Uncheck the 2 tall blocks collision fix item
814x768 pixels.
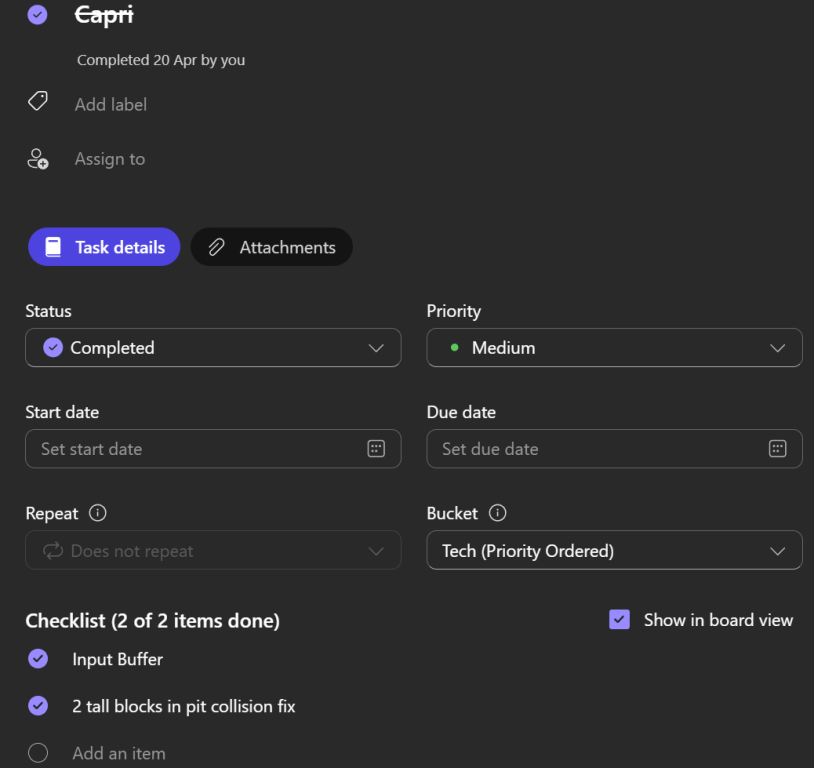[x=38, y=706]
